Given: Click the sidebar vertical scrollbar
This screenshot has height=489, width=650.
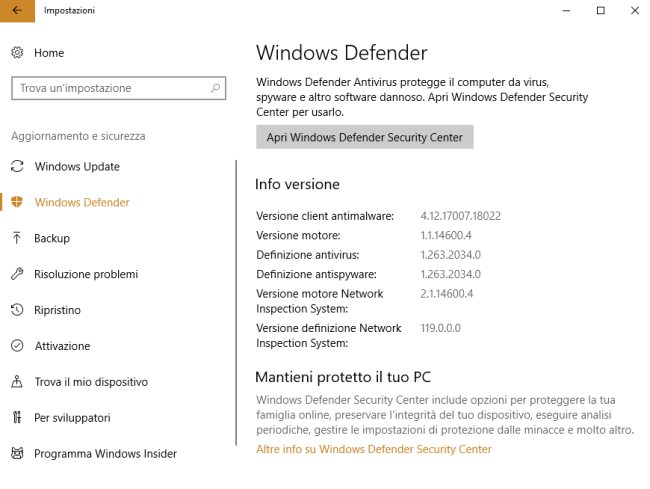Looking at the screenshot, I should (236, 303).
